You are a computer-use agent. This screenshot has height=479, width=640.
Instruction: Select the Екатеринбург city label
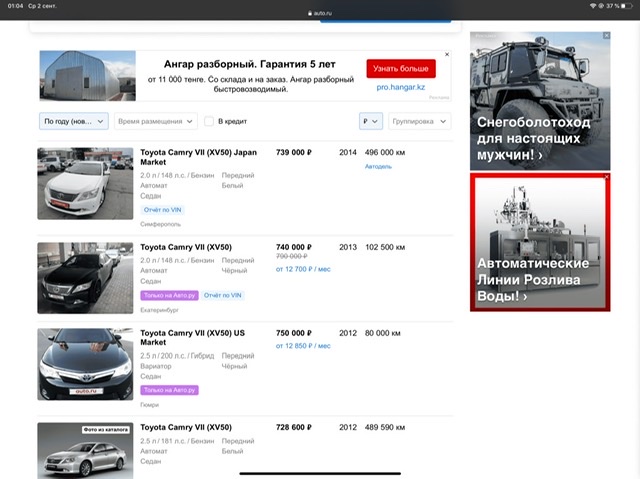pyautogui.click(x=160, y=310)
